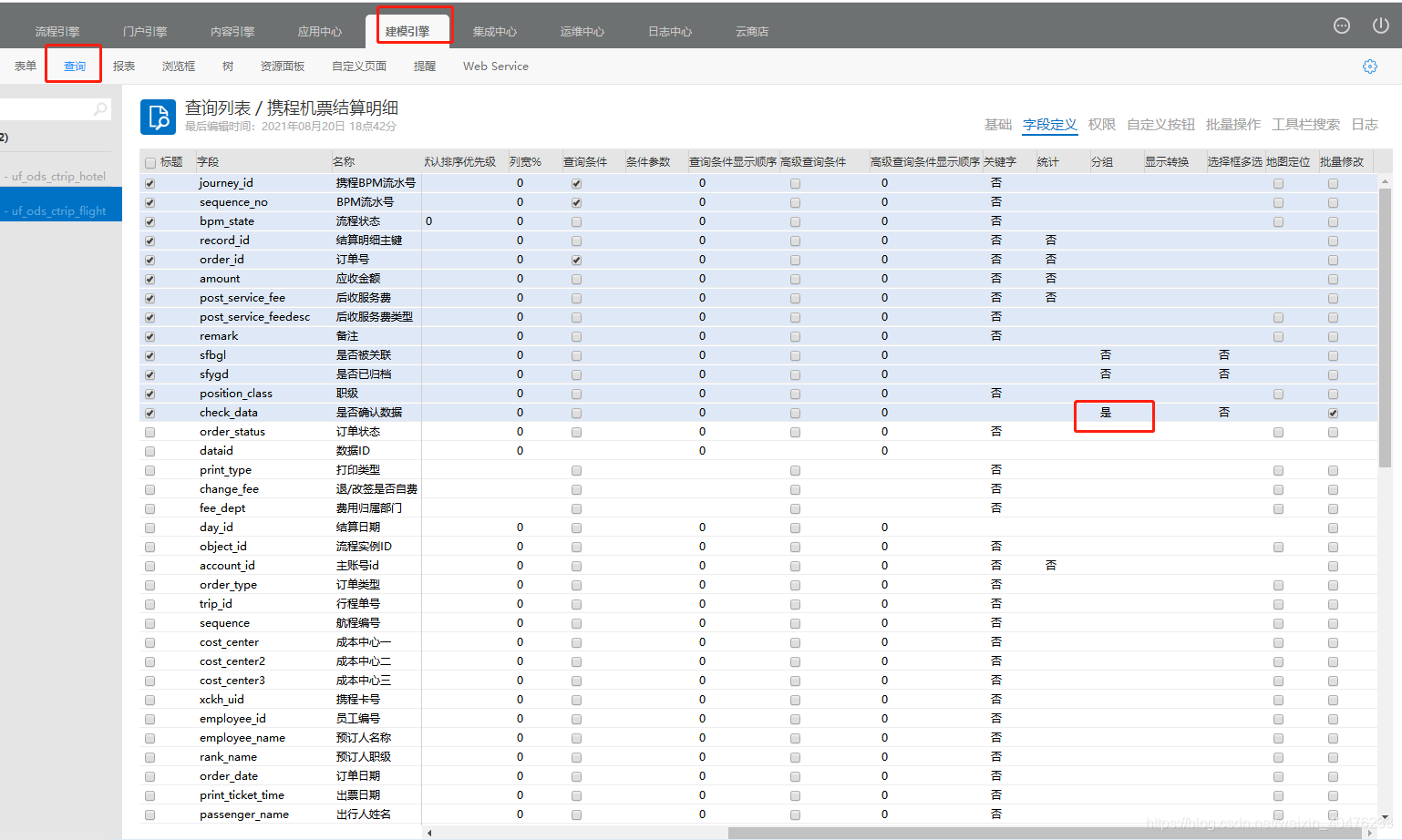Check the dataid title checkbox

coord(149,451)
